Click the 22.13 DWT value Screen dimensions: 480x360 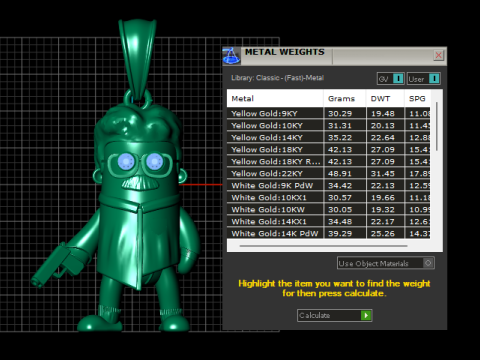(383, 186)
